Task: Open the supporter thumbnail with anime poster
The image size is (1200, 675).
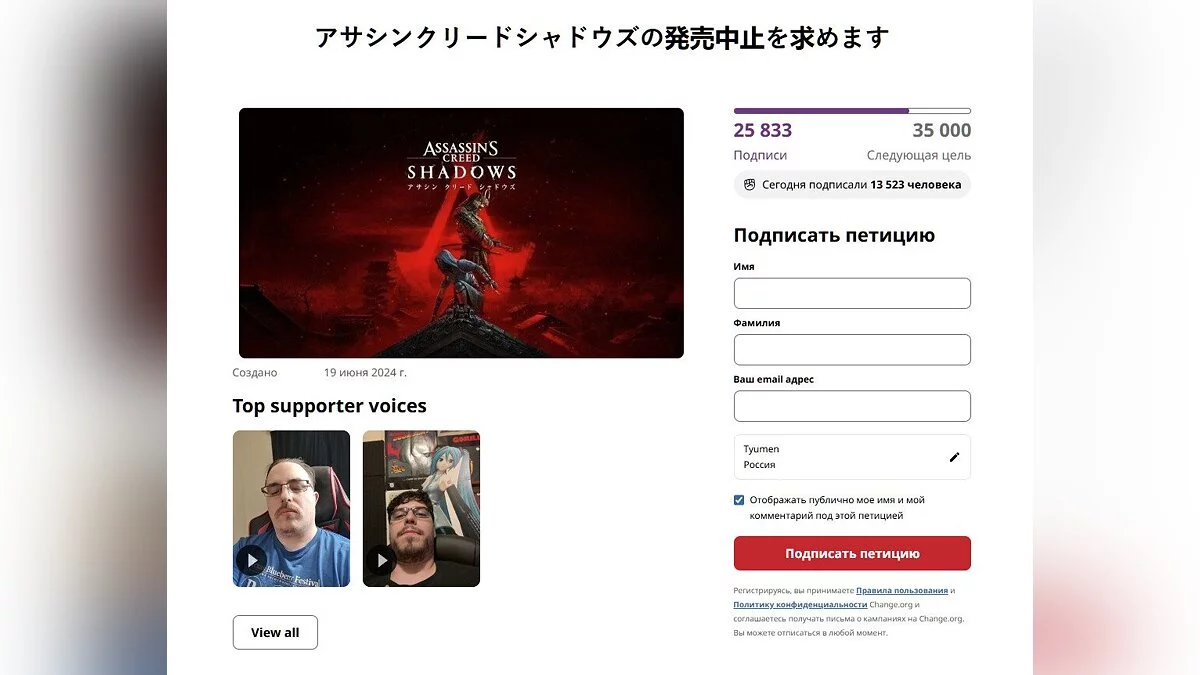Action: pyautogui.click(x=421, y=508)
